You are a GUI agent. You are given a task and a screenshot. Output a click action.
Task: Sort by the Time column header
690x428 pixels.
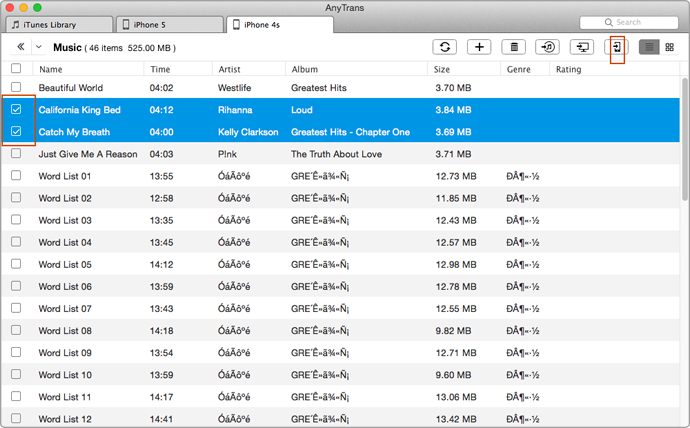tap(178, 69)
